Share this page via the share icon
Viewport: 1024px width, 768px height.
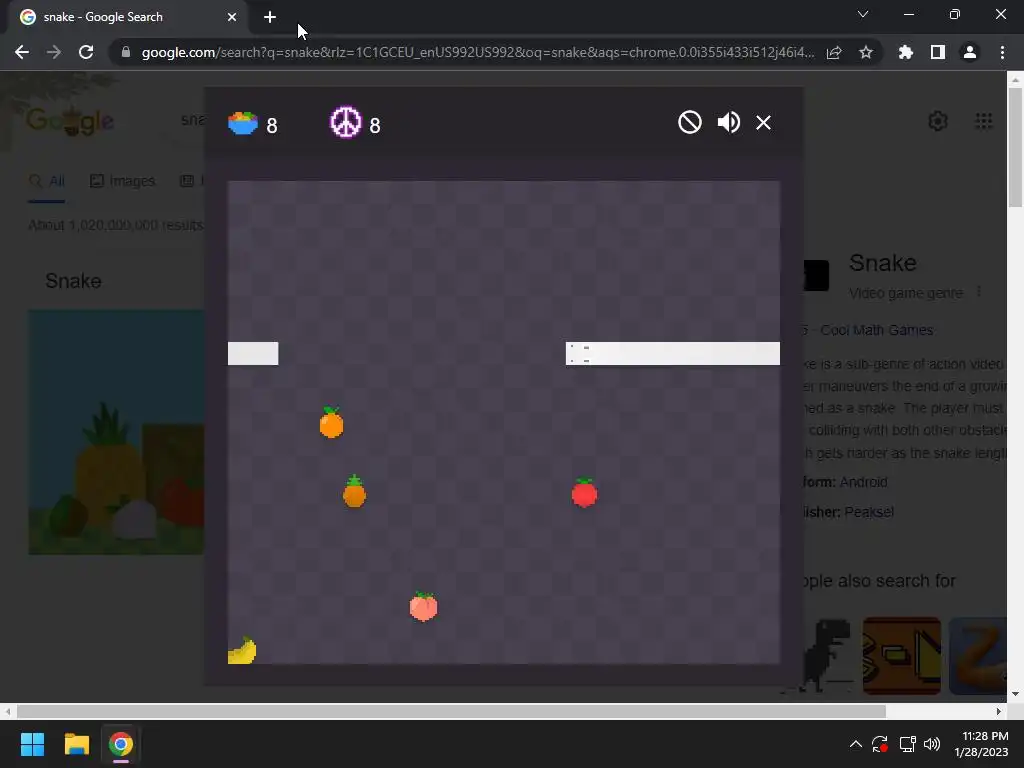tap(834, 52)
